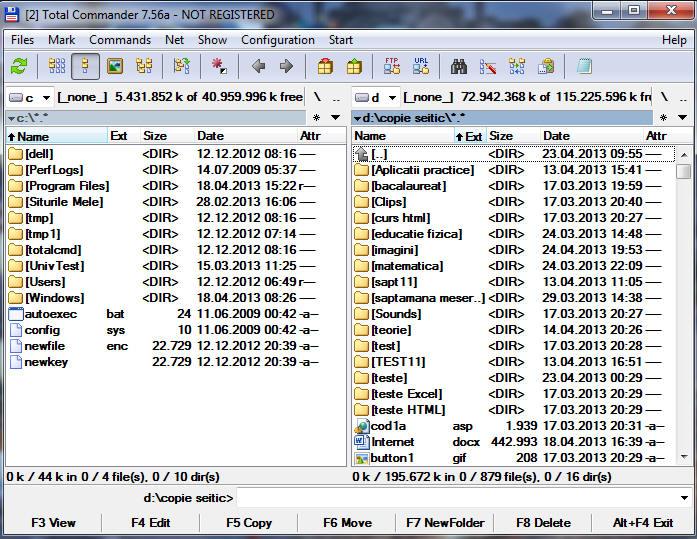
Task: Click the green Refresh icon in toolbar
Action: (x=18, y=67)
